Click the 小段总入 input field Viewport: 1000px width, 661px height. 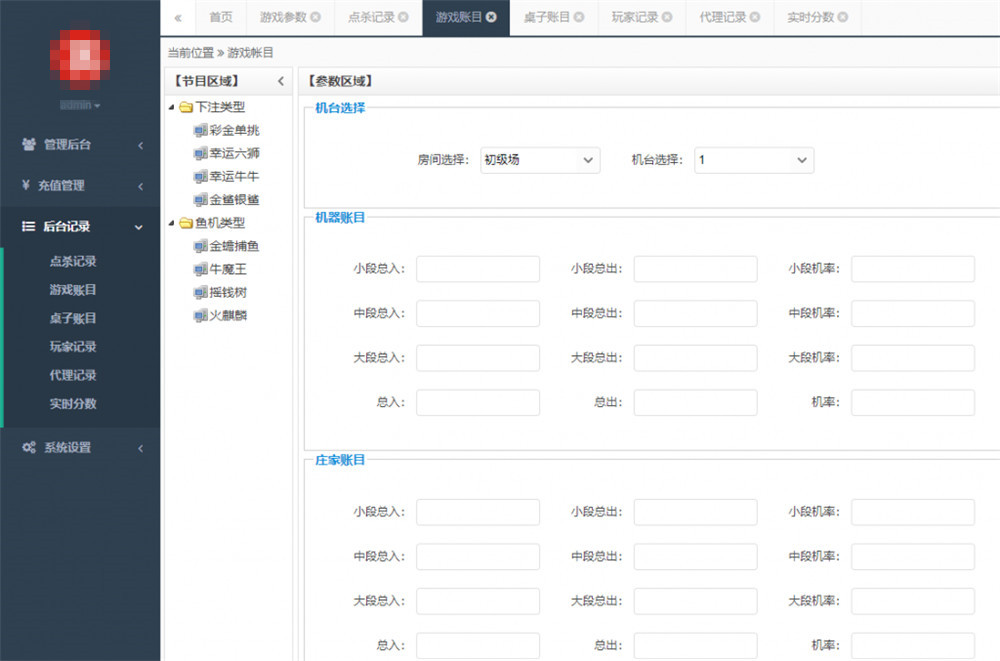click(477, 268)
